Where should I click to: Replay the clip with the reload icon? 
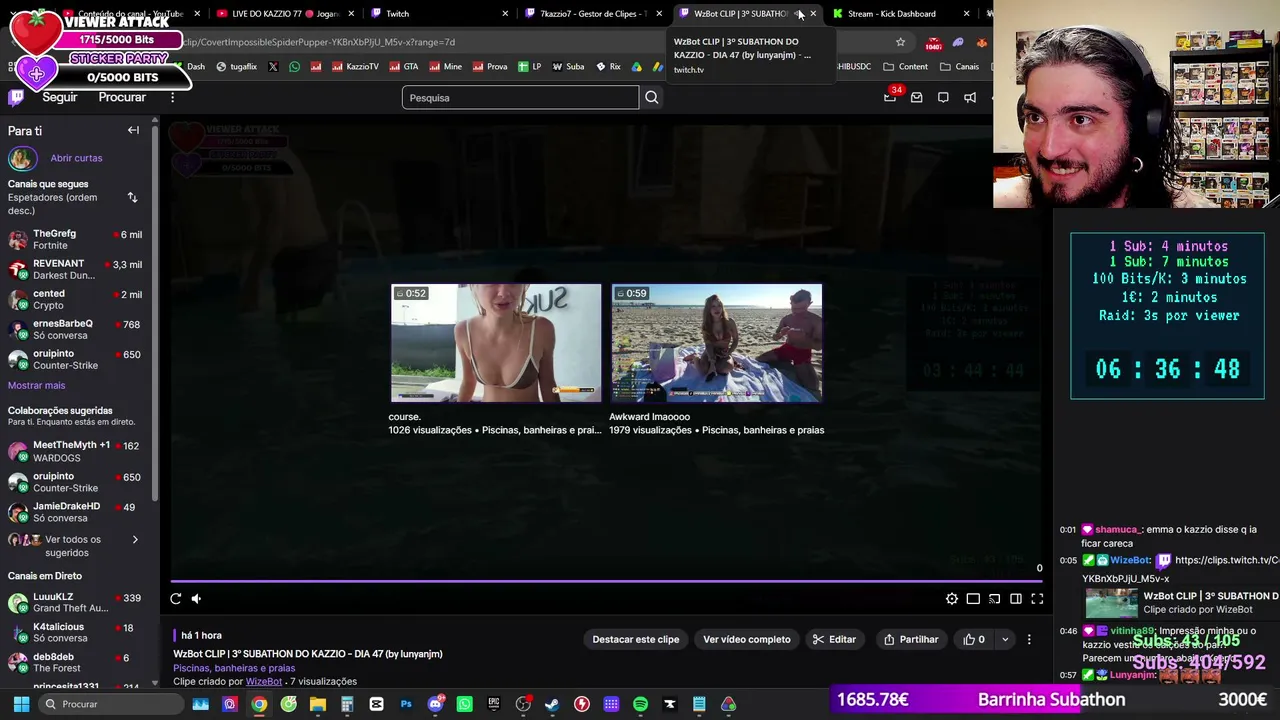pos(176,599)
